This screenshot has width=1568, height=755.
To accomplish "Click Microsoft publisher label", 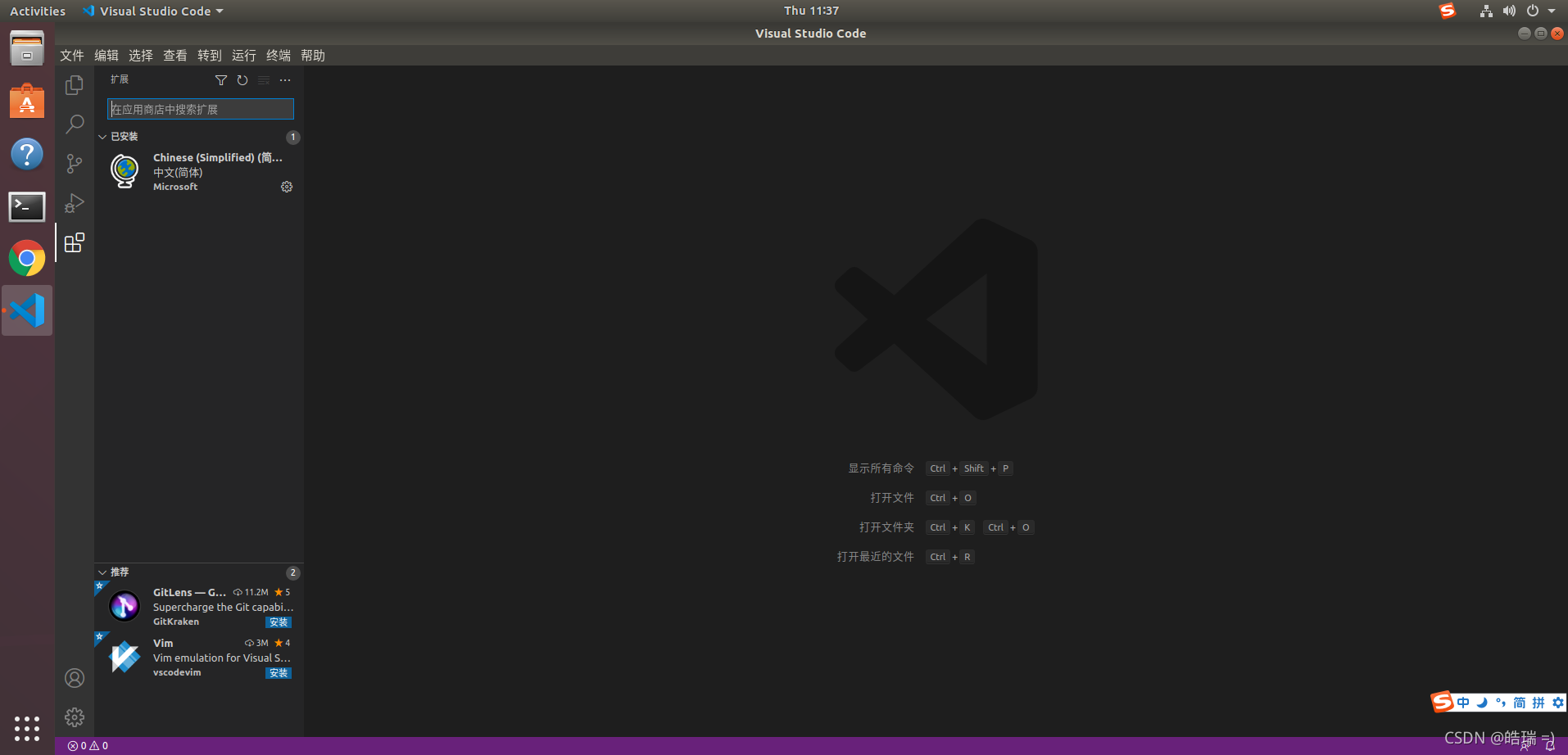I will click(175, 187).
